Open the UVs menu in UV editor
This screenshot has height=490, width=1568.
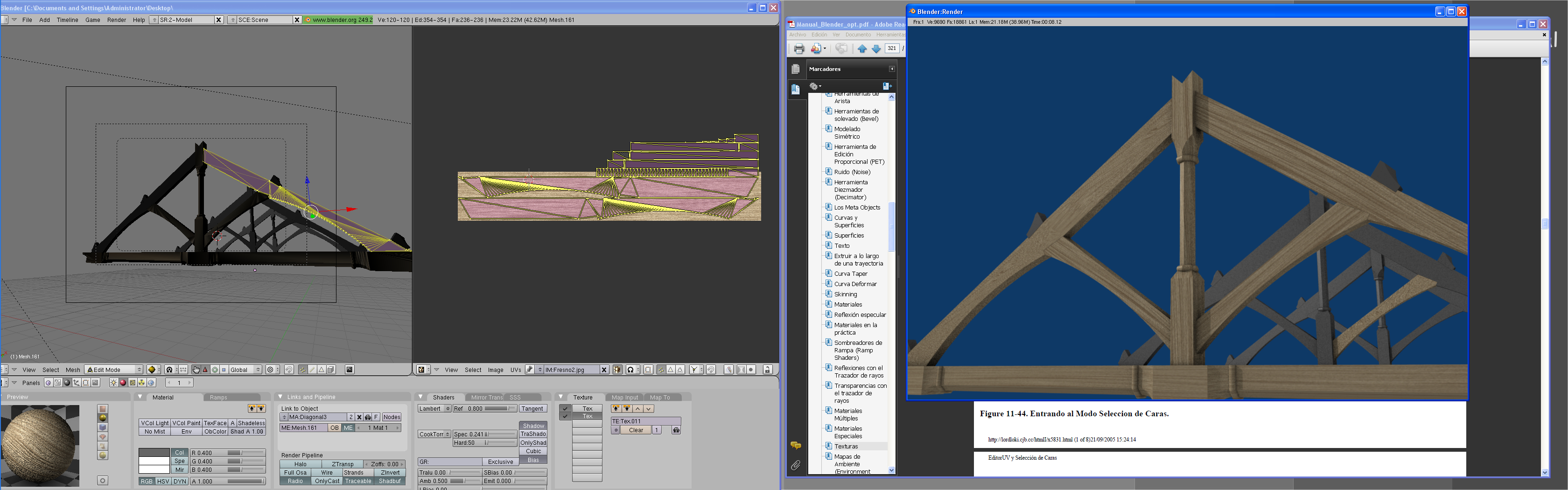[516, 370]
